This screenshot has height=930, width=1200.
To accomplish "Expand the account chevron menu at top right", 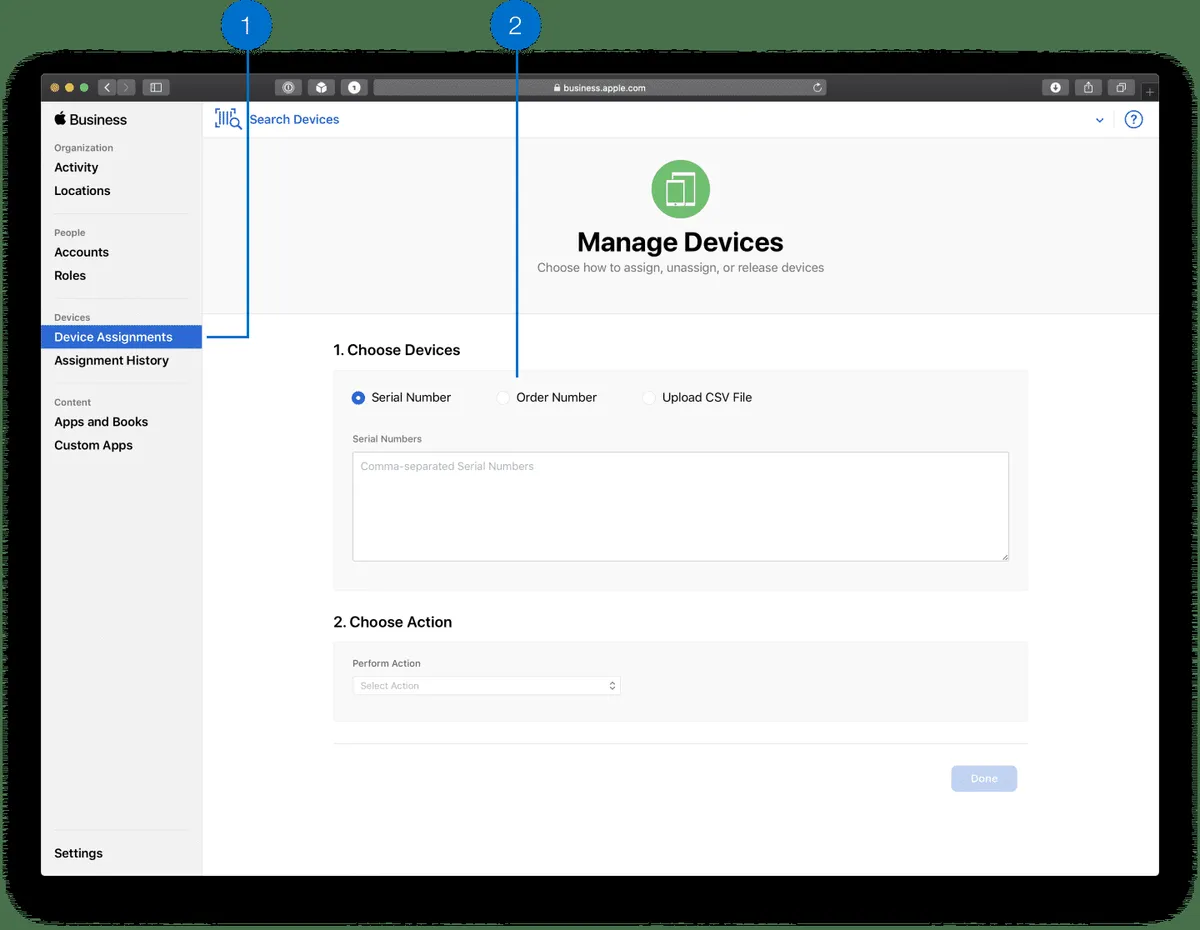I will pos(1099,120).
